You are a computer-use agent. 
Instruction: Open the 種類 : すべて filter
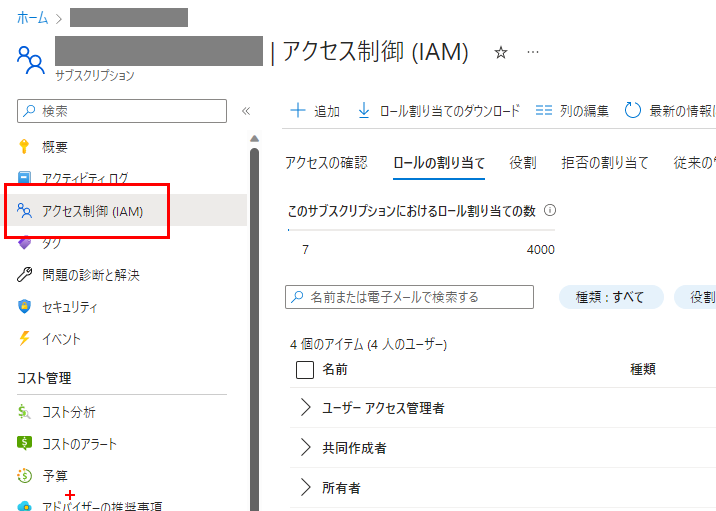[x=611, y=297]
